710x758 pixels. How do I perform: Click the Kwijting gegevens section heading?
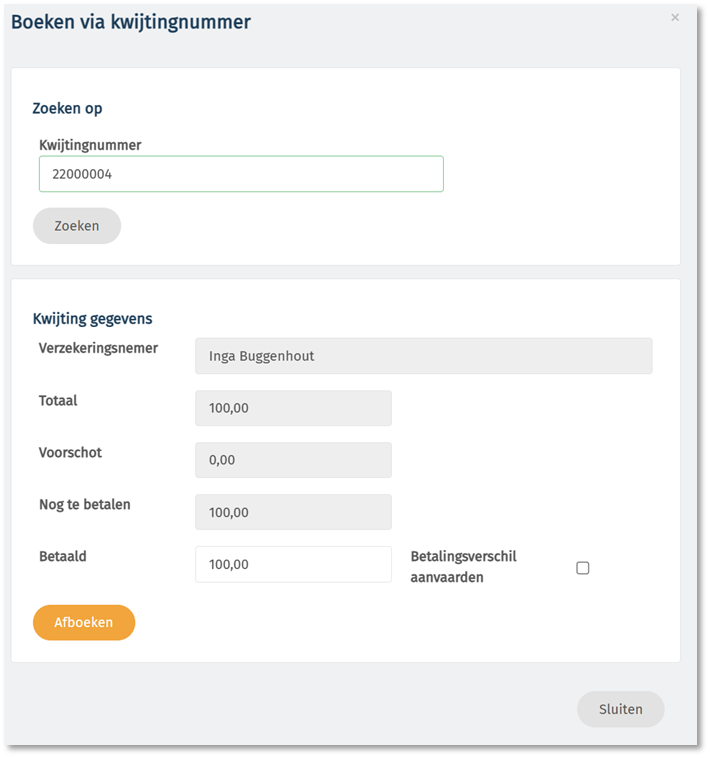tap(92, 319)
